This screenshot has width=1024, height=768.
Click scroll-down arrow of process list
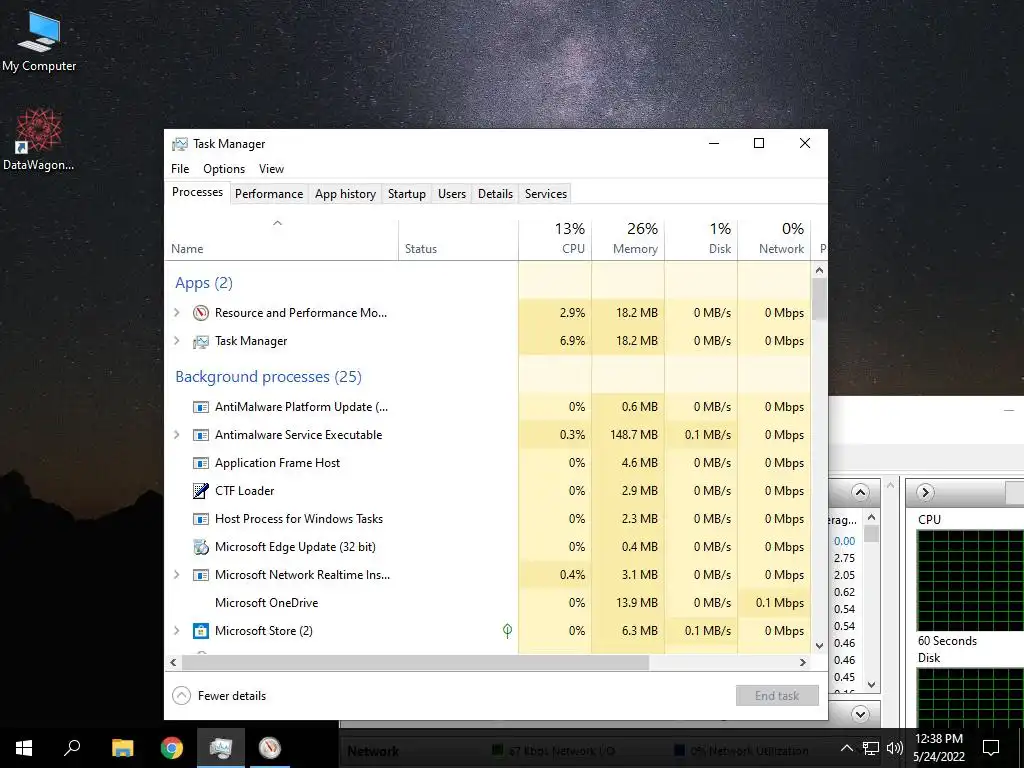click(820, 646)
